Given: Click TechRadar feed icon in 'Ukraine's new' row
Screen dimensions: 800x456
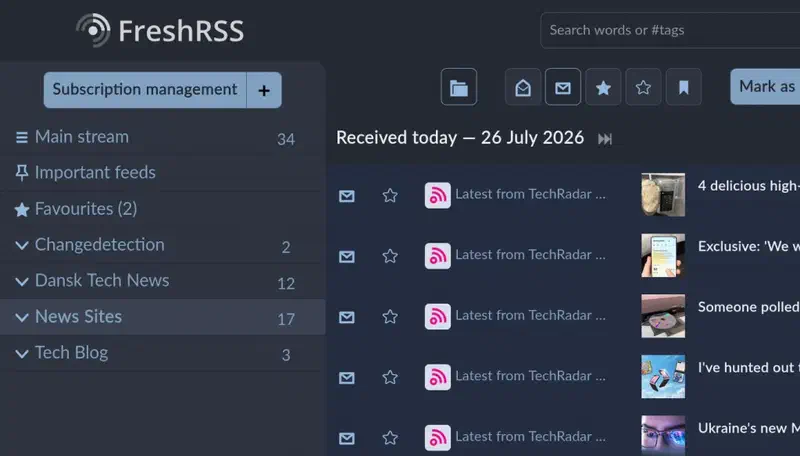Looking at the screenshot, I should click(438, 438).
